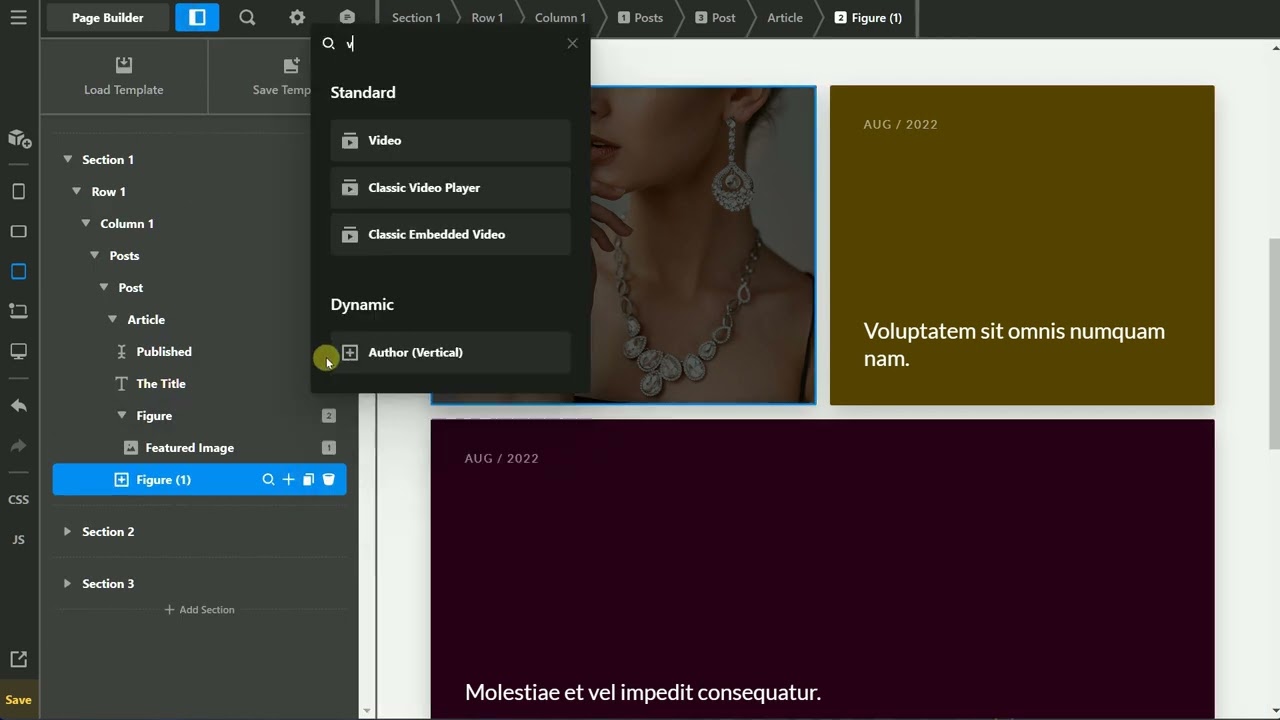Click the element search input field
Viewport: 1280px width, 720px height.
coord(450,43)
